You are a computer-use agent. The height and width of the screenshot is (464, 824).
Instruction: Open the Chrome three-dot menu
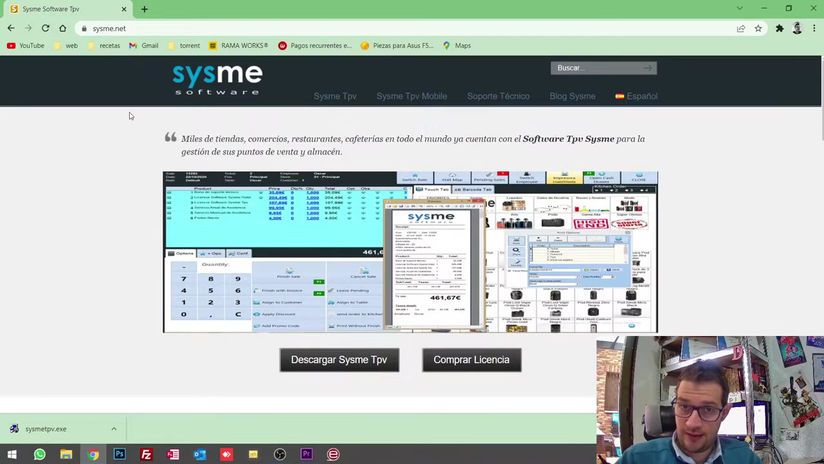pyautogui.click(x=814, y=28)
